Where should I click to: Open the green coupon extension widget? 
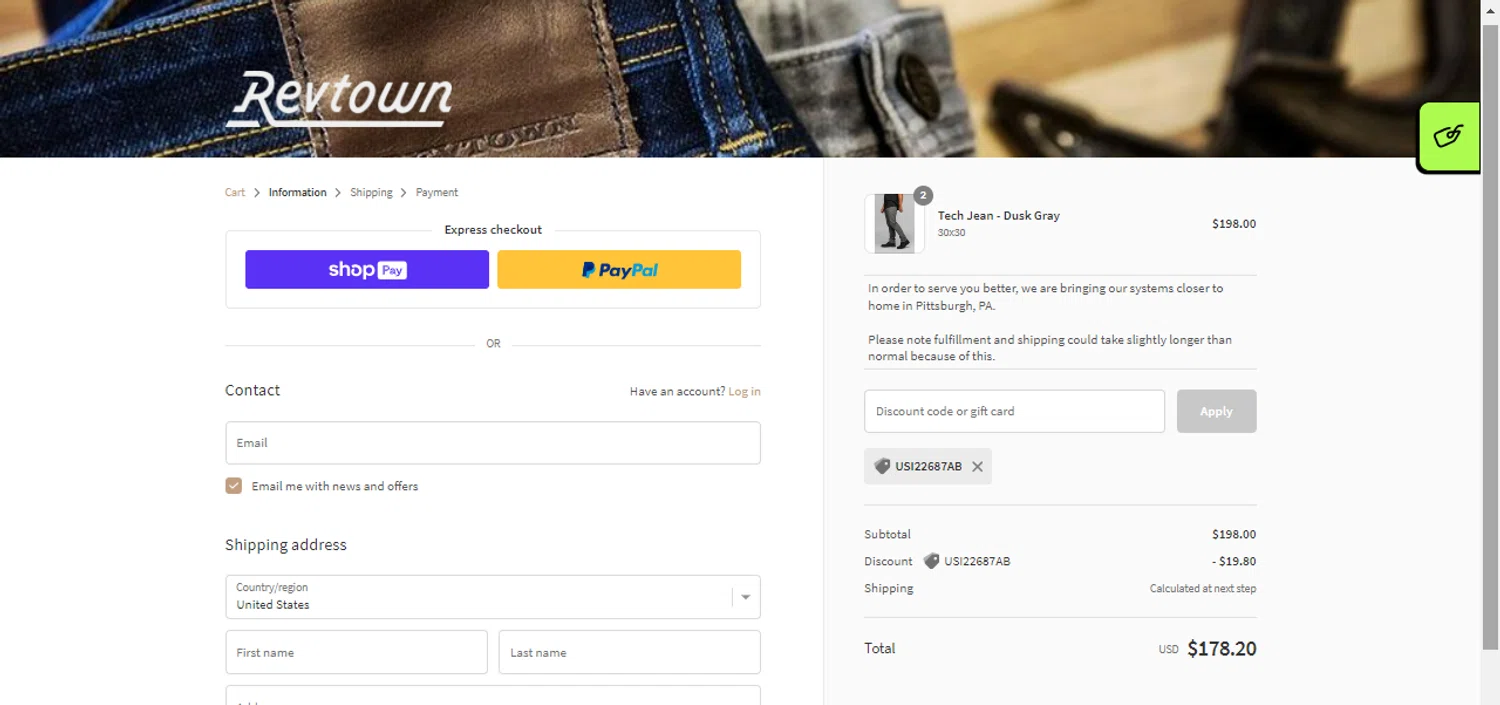click(1449, 136)
